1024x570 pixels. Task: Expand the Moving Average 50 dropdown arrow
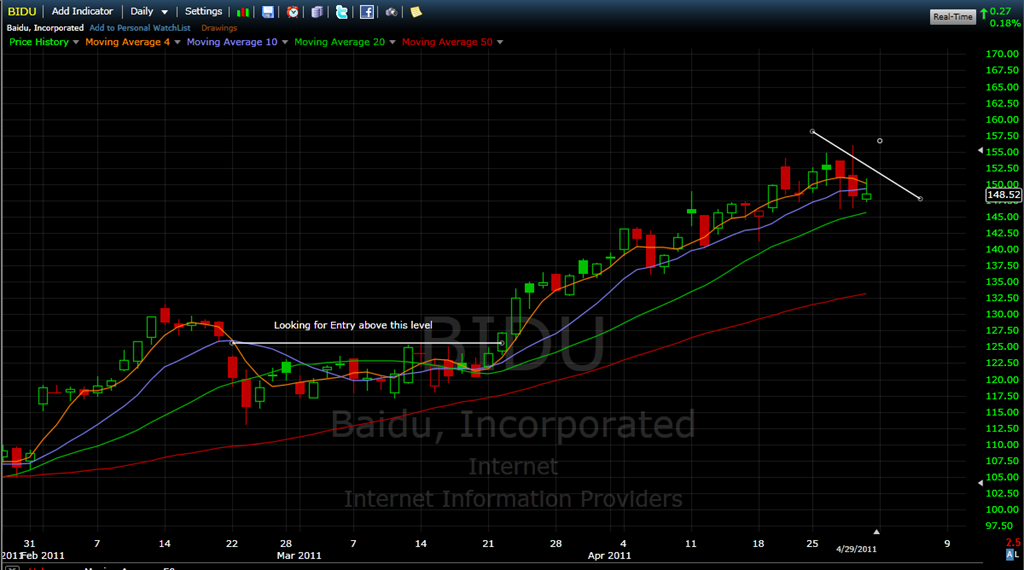pyautogui.click(x=500, y=42)
